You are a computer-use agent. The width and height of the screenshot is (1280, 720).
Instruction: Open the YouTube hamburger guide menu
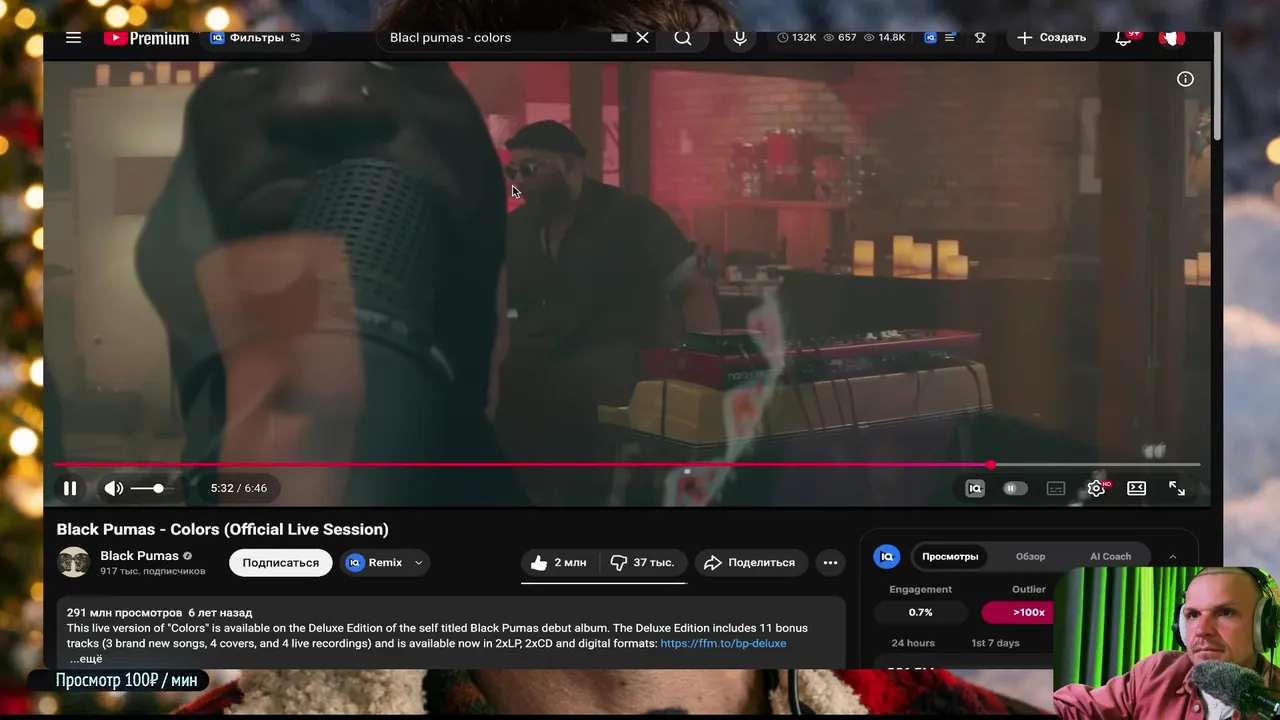point(73,37)
